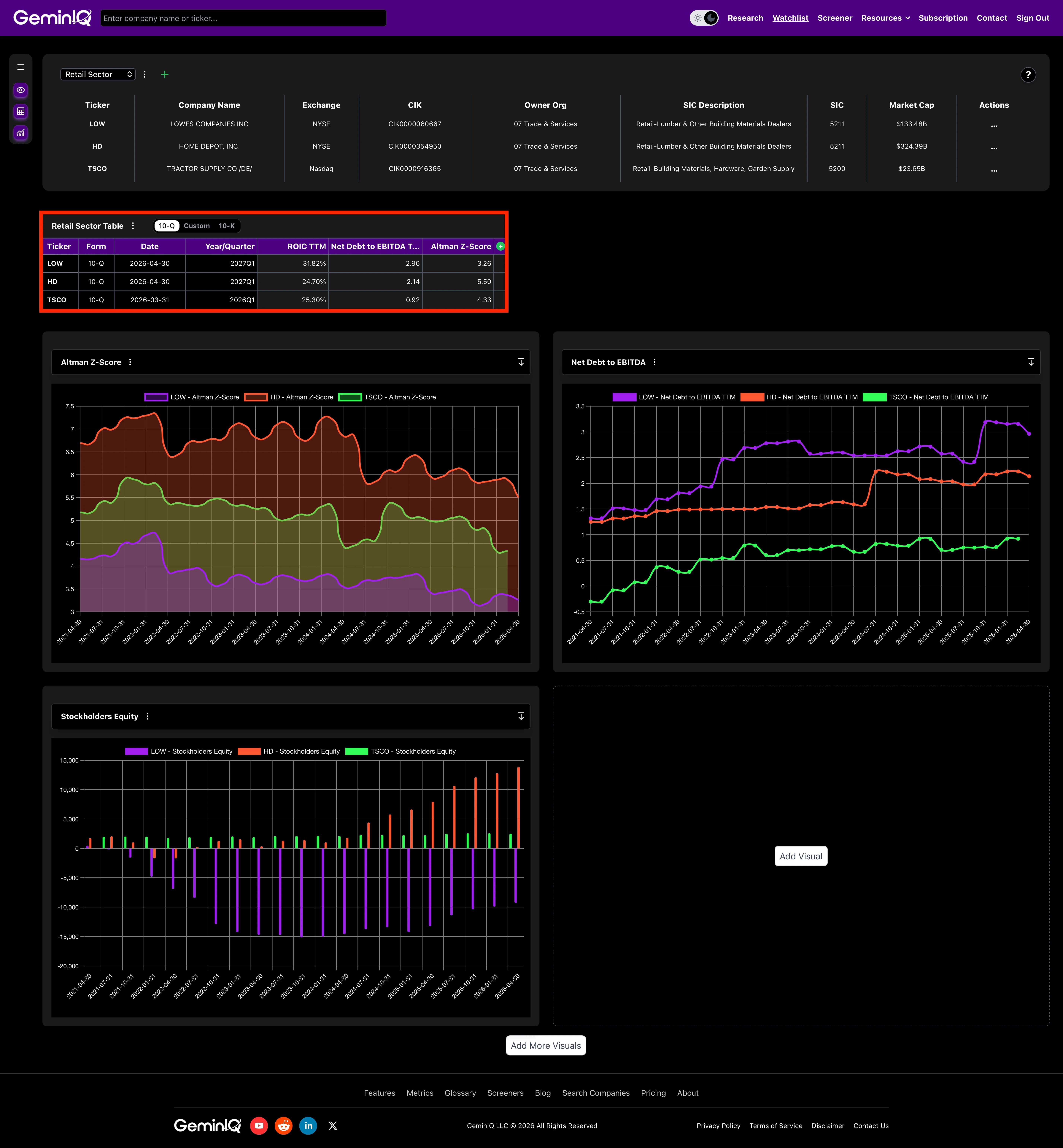Open the Glossary footer link
1063x1148 pixels.
[x=460, y=1093]
